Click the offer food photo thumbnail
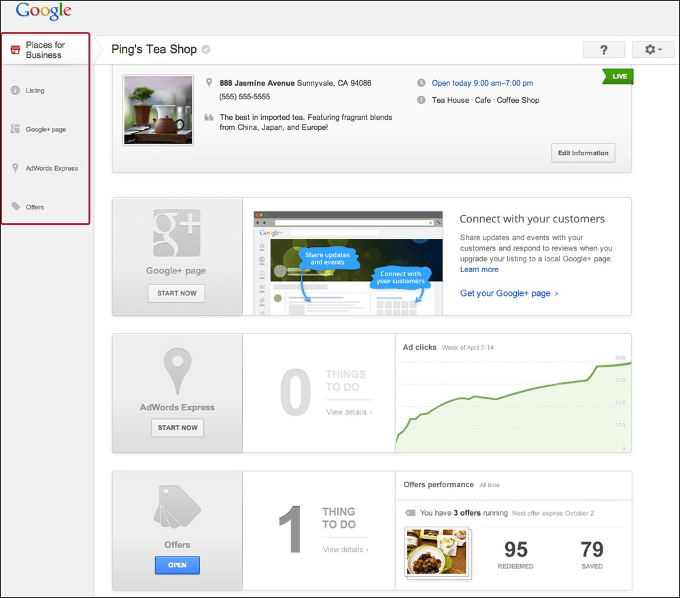Viewport: 680px width, 598px height. [x=437, y=552]
